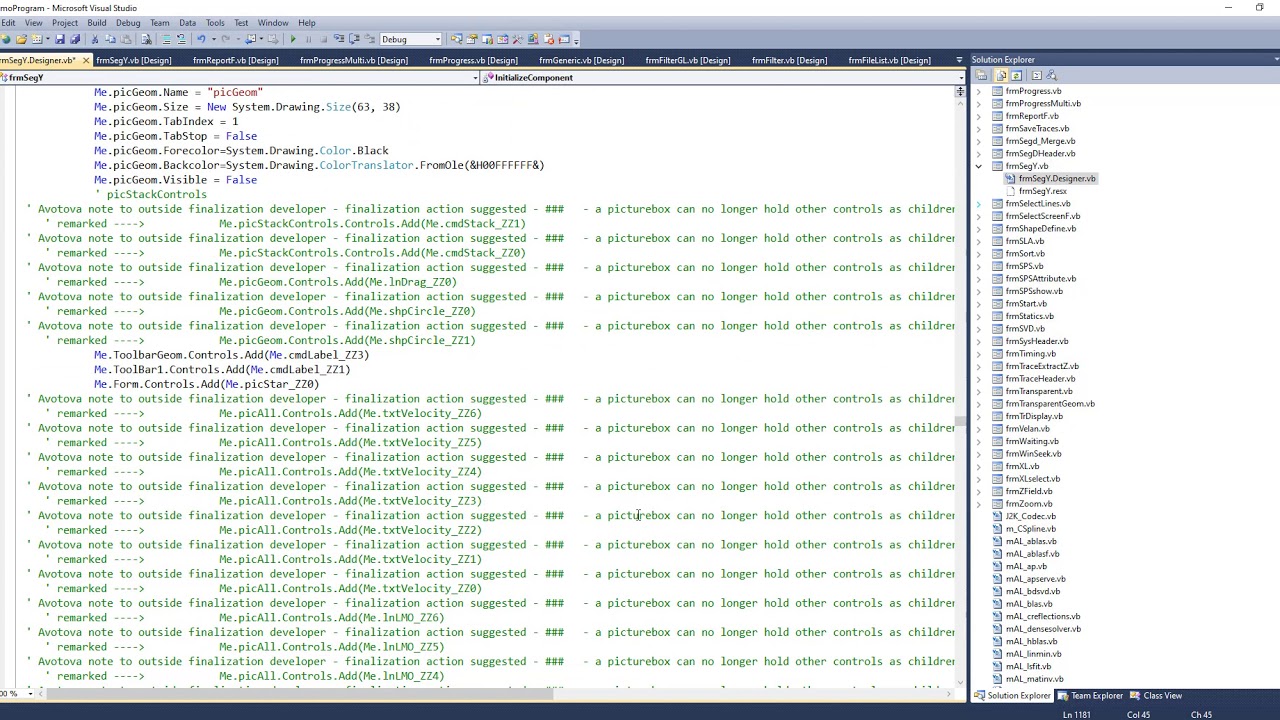
Task: Switch to frmSegY.vb [Design] tab
Action: tap(133, 60)
